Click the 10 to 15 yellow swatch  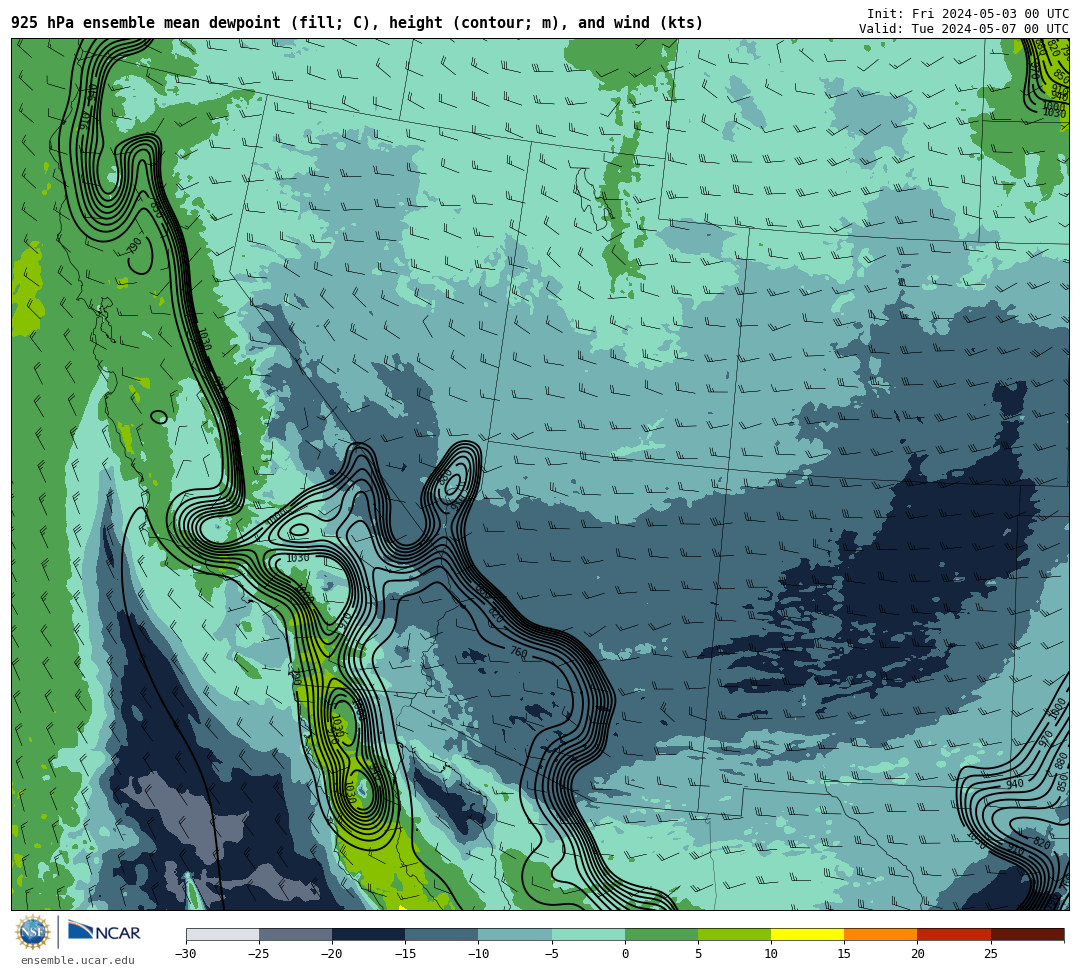tap(807, 934)
